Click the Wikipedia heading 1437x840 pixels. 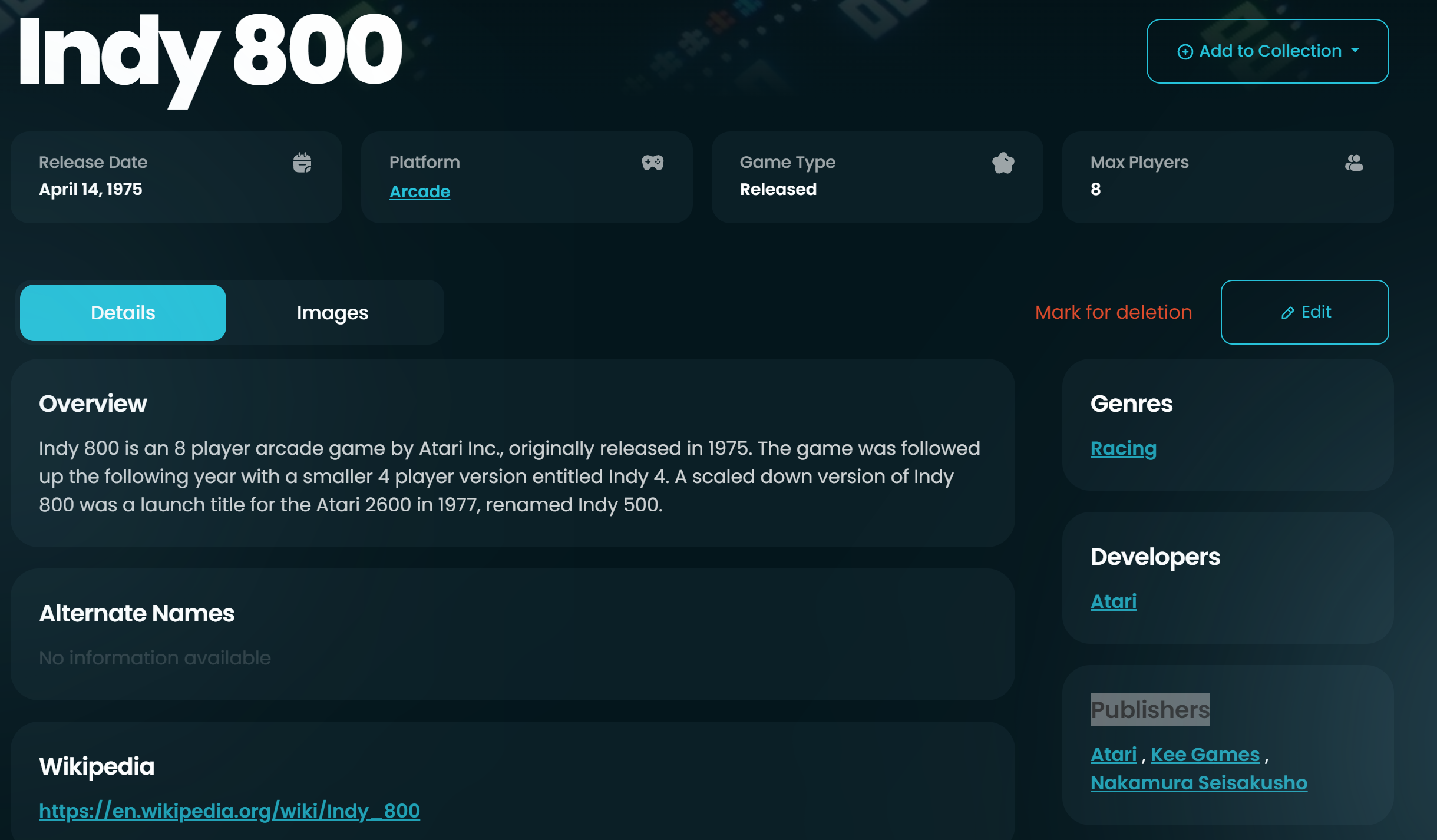click(x=97, y=766)
